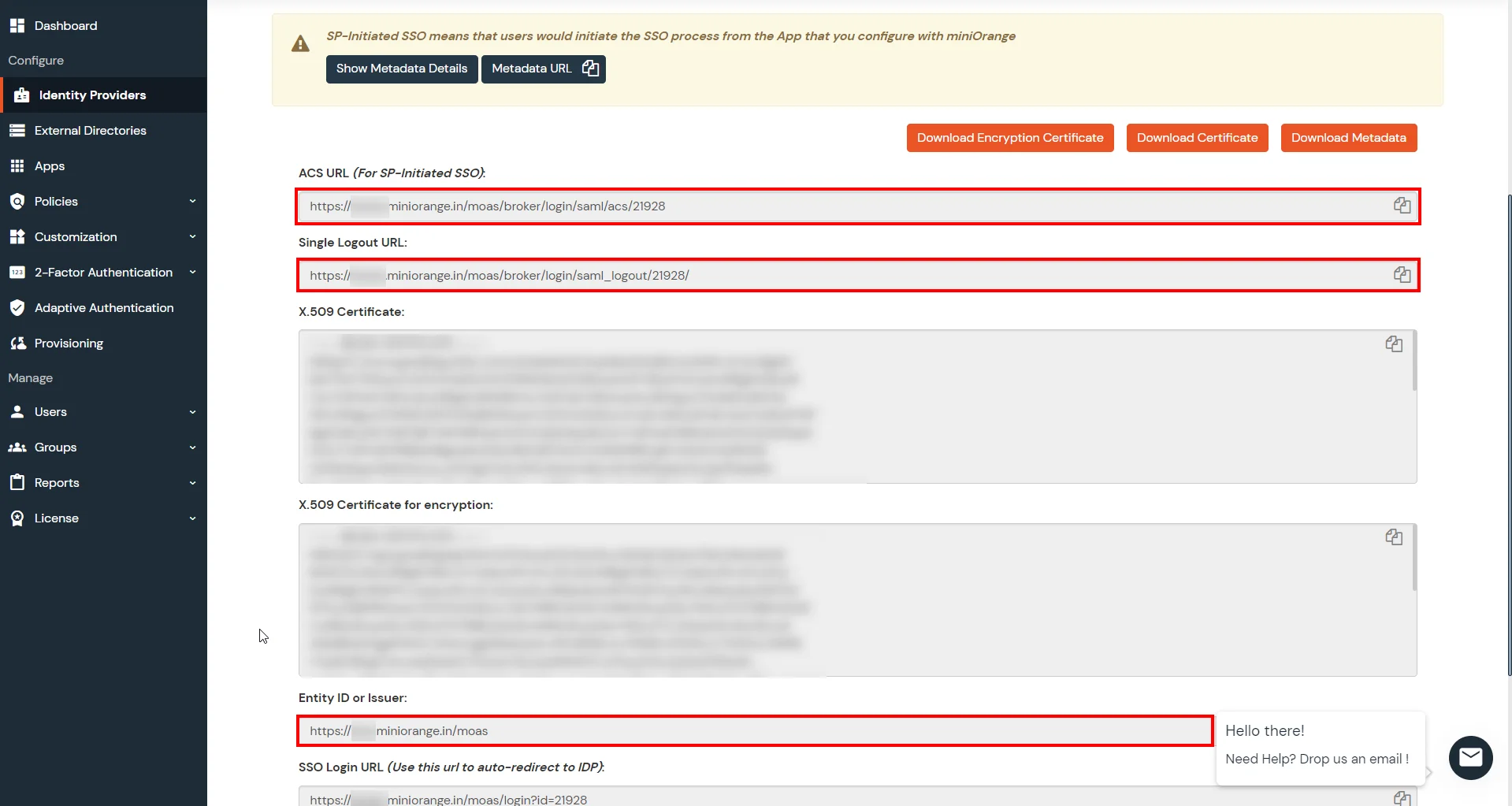Click the 'Configure' sidebar heading
The width and height of the screenshot is (1512, 806).
point(36,61)
